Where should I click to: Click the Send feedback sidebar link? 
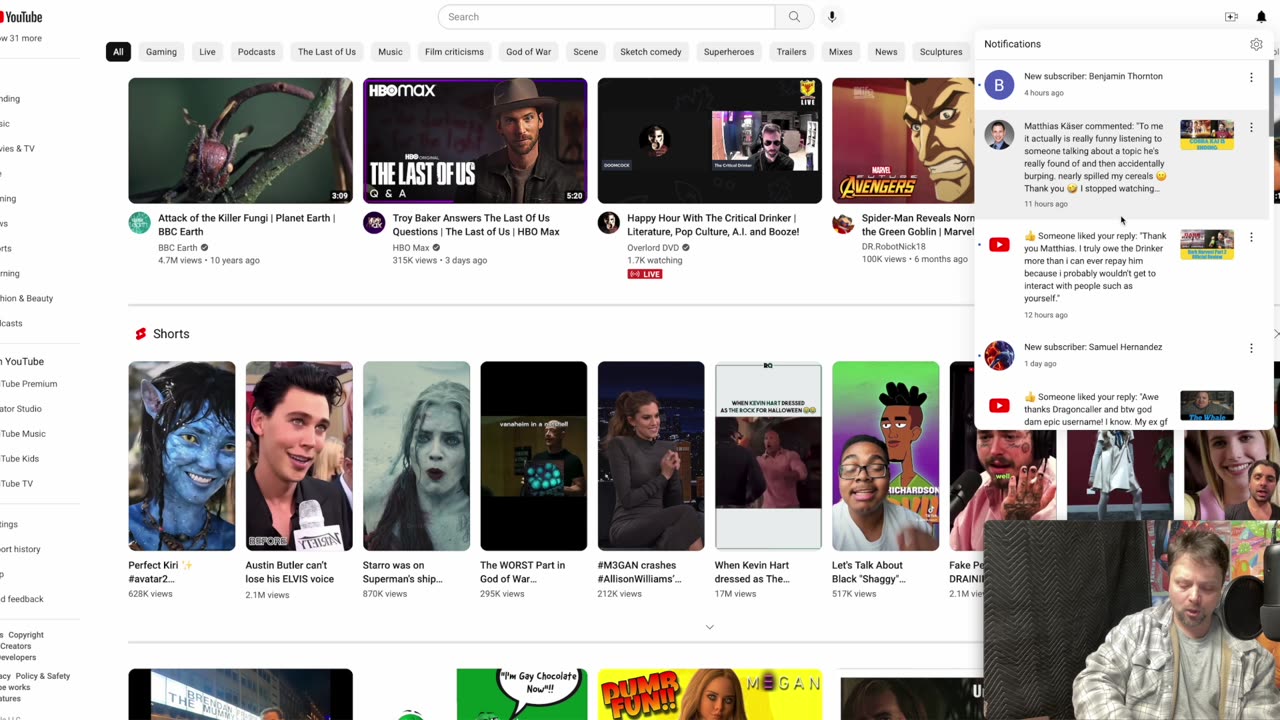coord(22,599)
